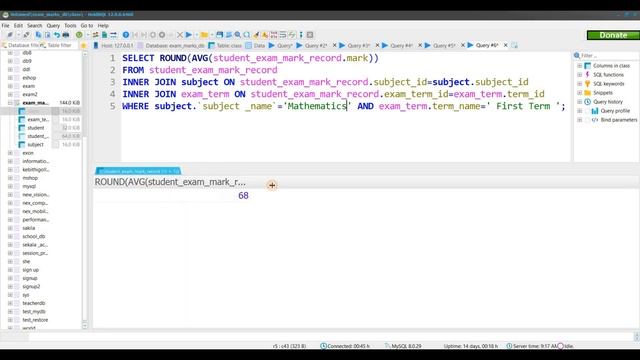The image size is (640, 360).
Task: Expand Snippets node
Action: click(x=580, y=93)
